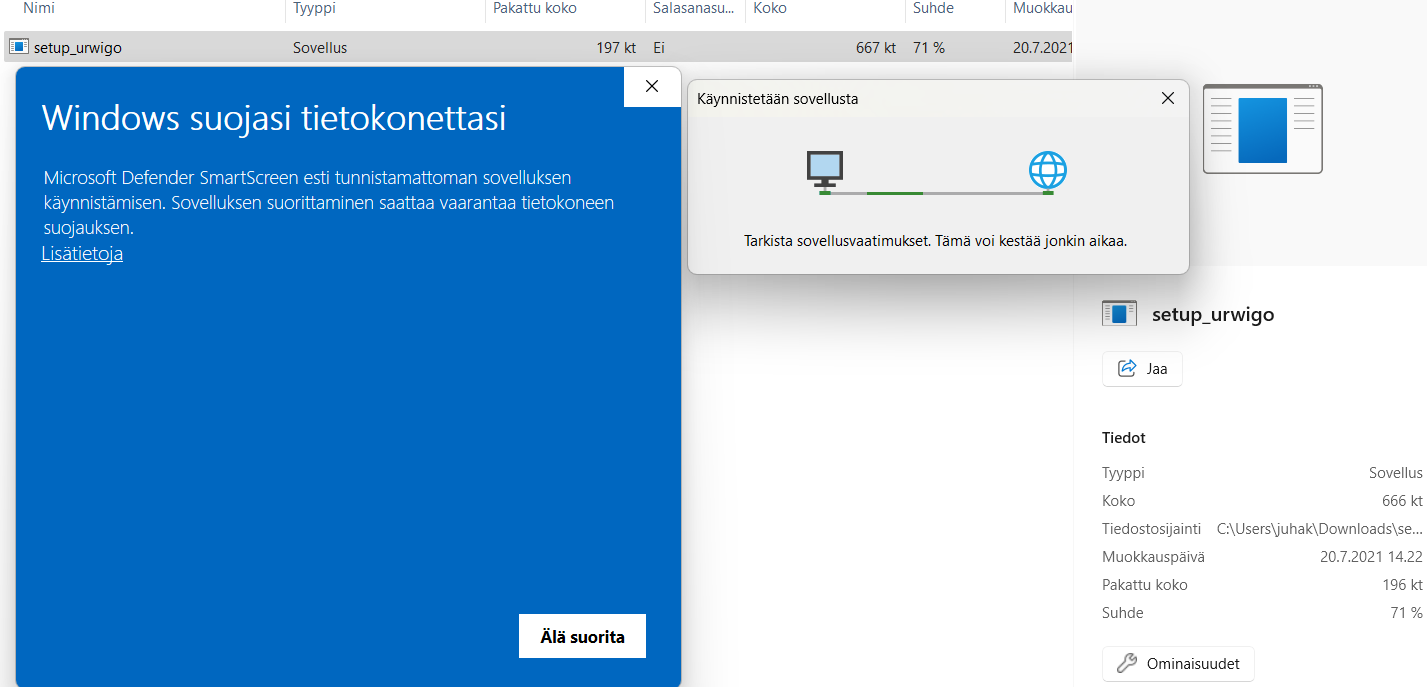Close the Käynnistetään sovellusta dialog
Screen dimensions: 1427x687
coord(1167,99)
